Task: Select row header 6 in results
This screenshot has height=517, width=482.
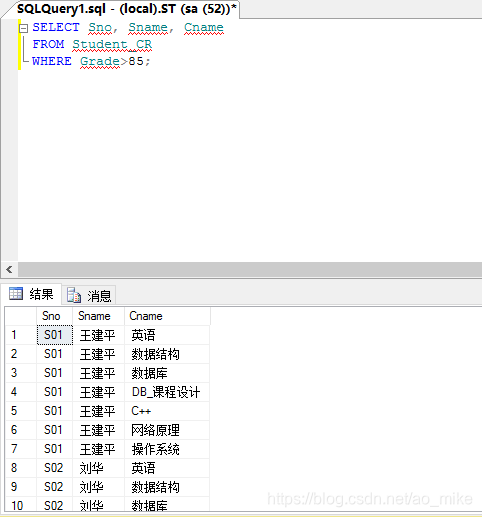Action: tap(21, 430)
